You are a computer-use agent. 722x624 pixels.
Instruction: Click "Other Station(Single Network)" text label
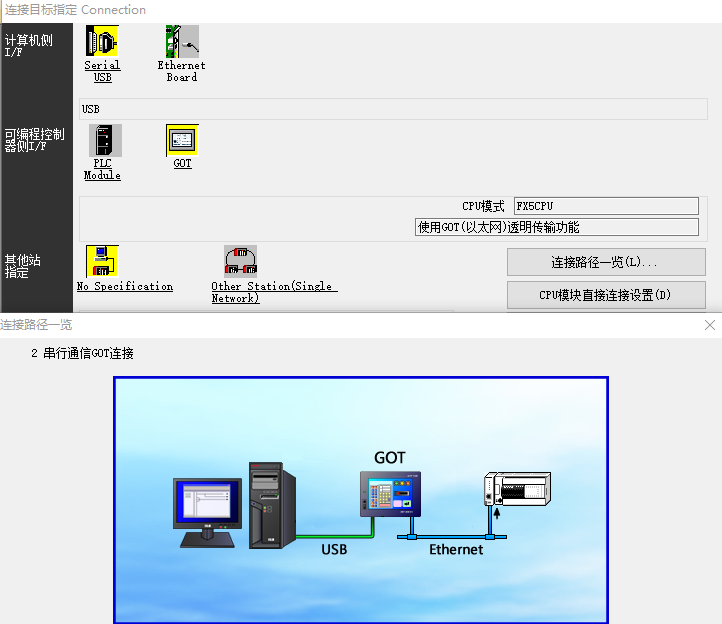273,292
